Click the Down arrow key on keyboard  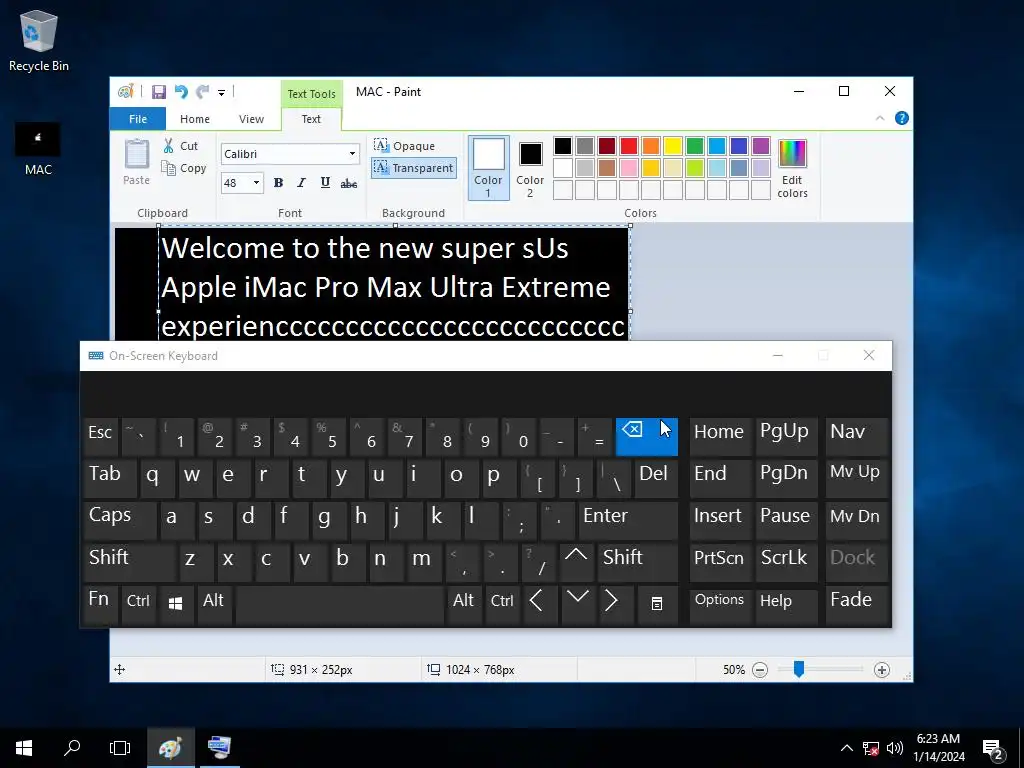click(577, 604)
